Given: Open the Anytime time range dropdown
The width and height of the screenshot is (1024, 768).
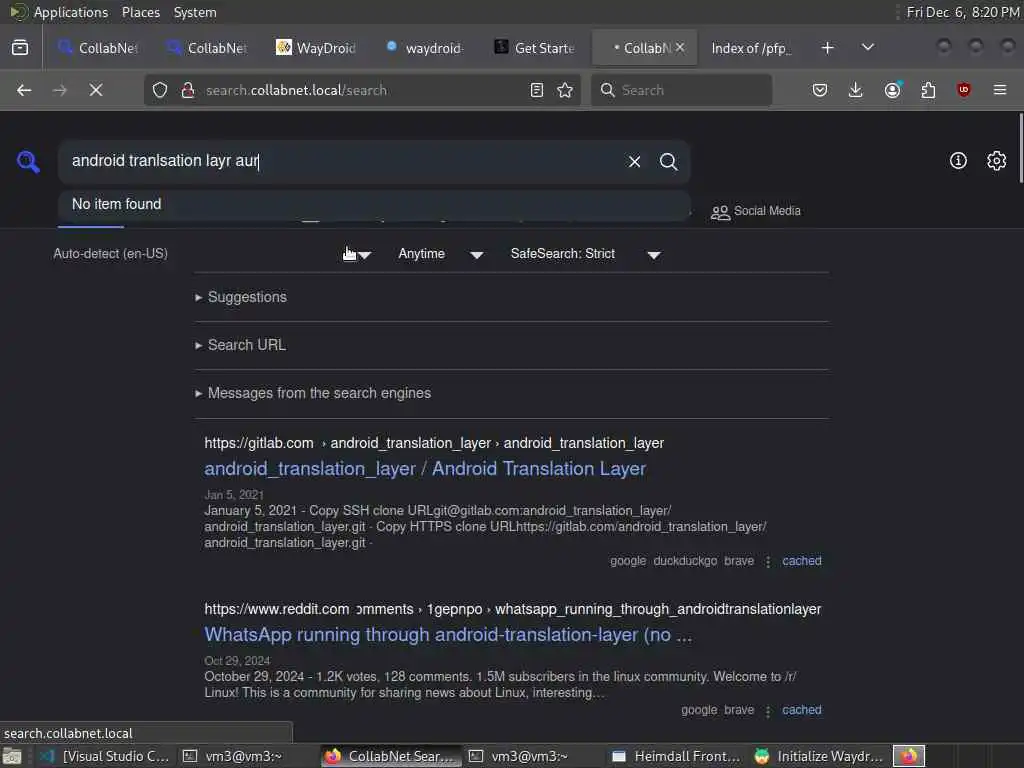Looking at the screenshot, I should click(x=441, y=254).
